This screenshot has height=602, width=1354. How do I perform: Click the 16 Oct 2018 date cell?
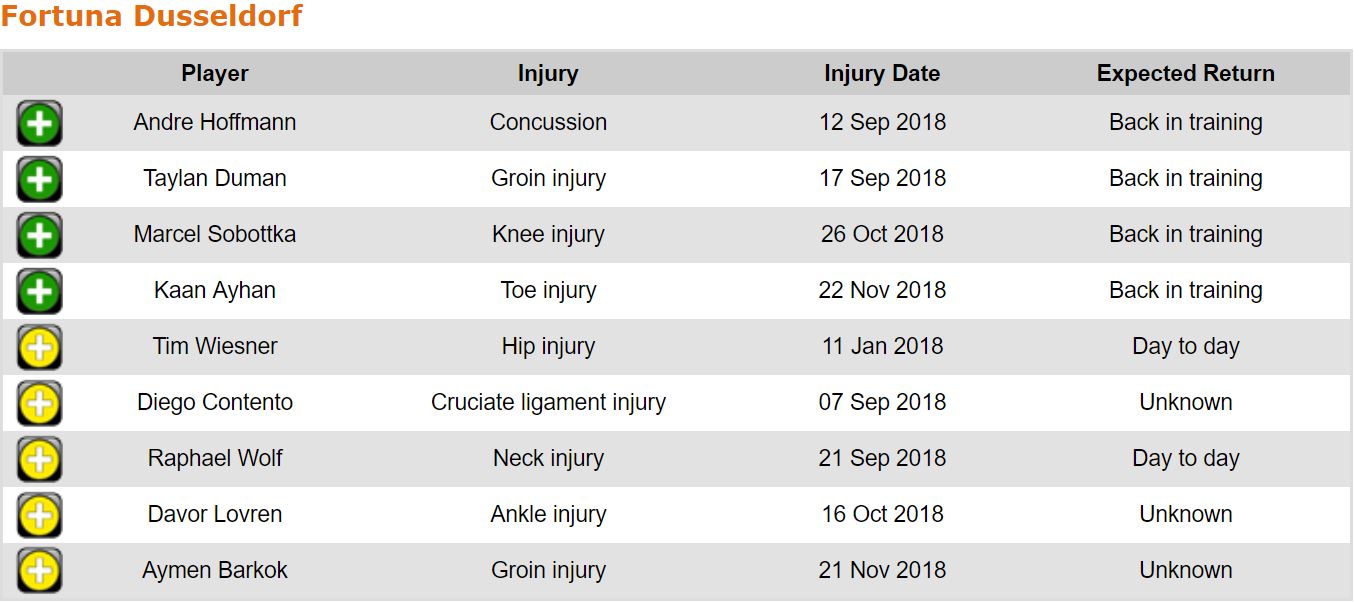pyautogui.click(x=882, y=514)
